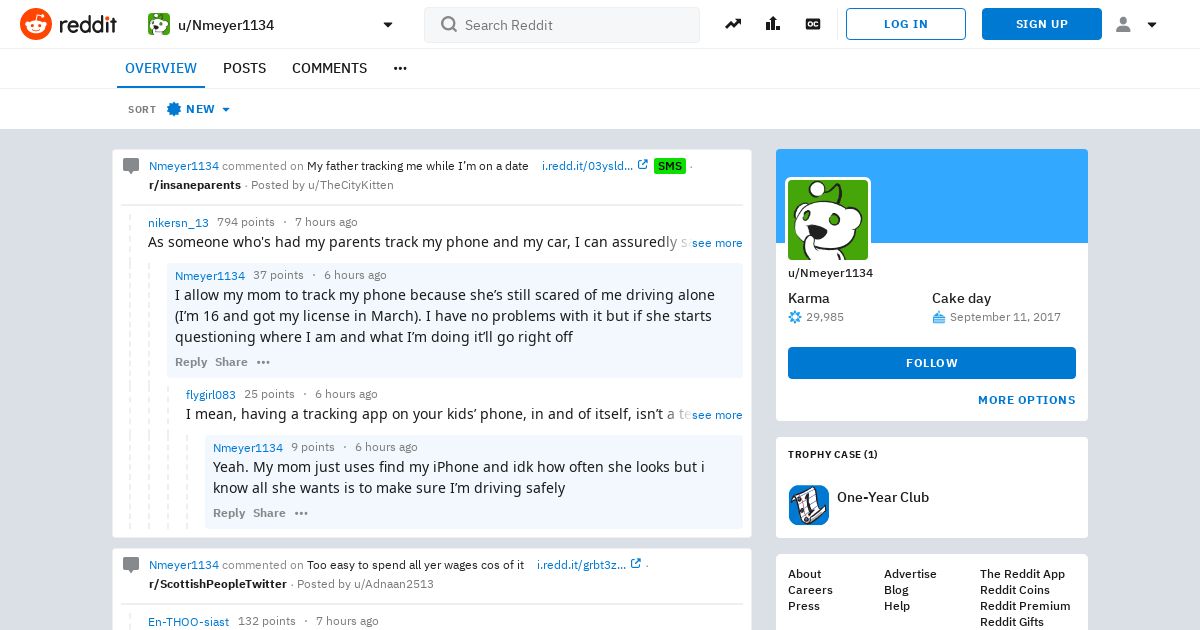Open the Reddit Coins footer link
The height and width of the screenshot is (630, 1200).
click(1015, 590)
